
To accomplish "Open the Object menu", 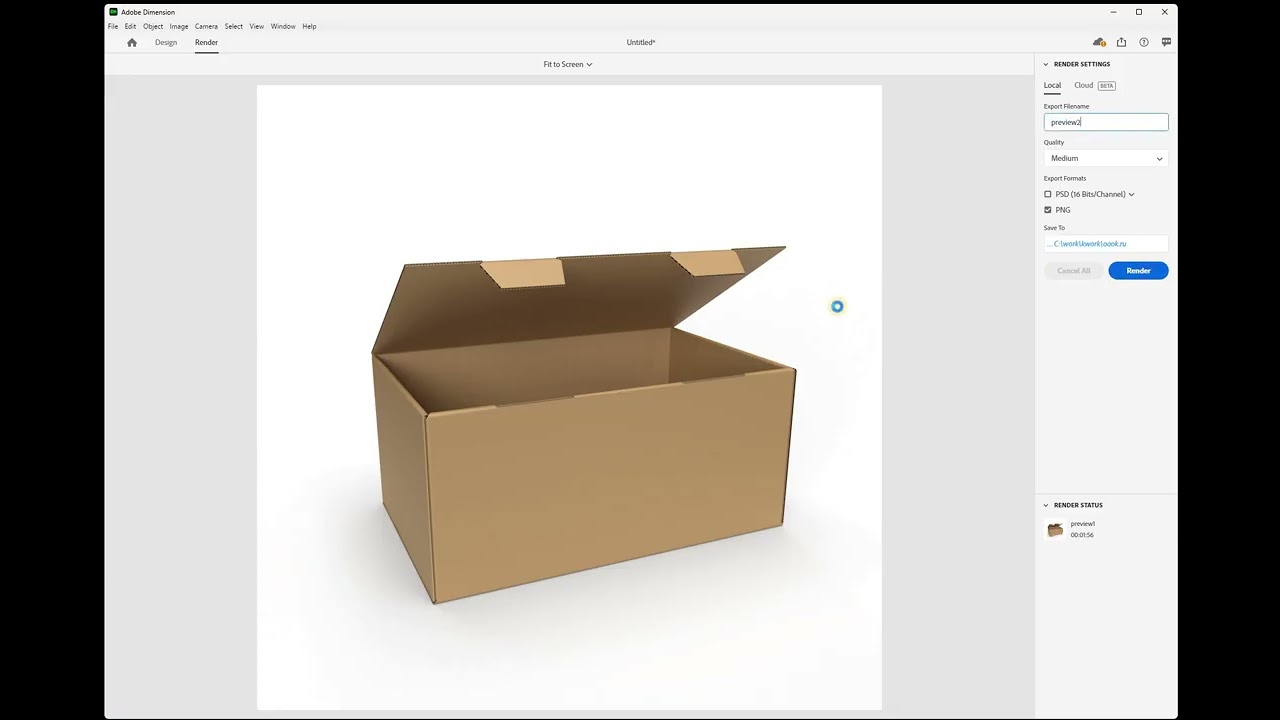I will (153, 26).
